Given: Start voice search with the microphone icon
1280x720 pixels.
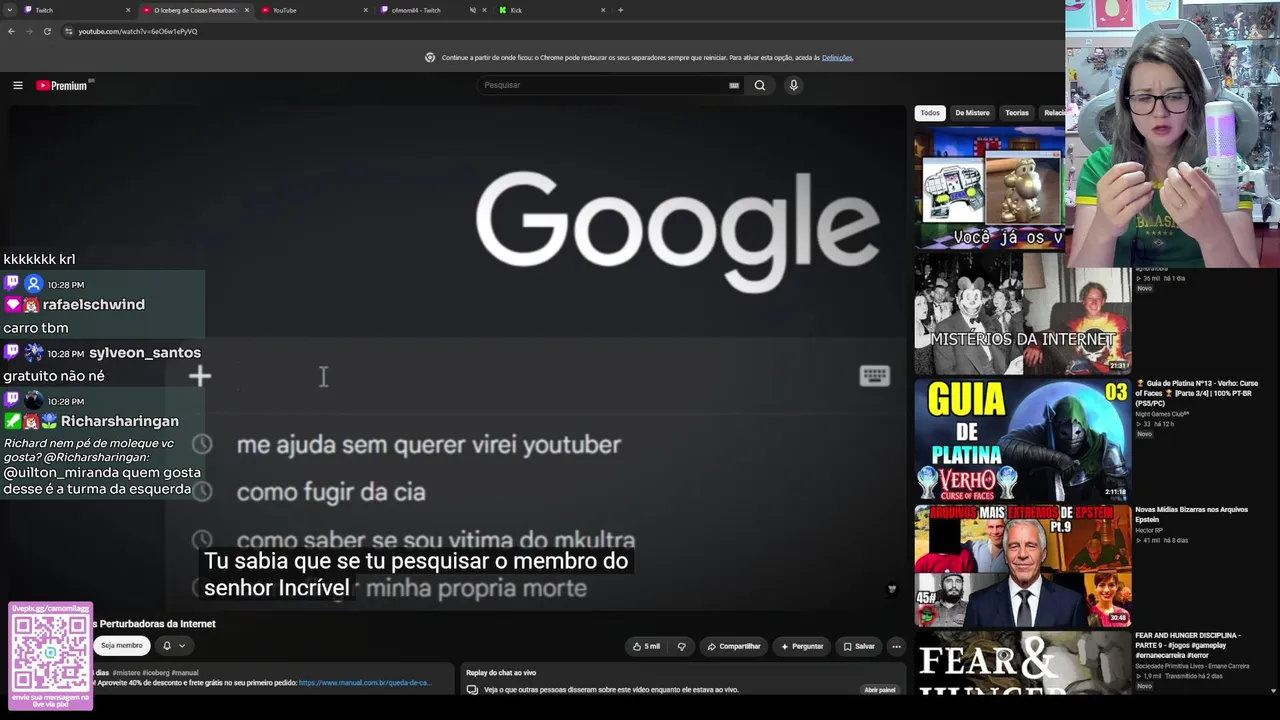Looking at the screenshot, I should 794,85.
